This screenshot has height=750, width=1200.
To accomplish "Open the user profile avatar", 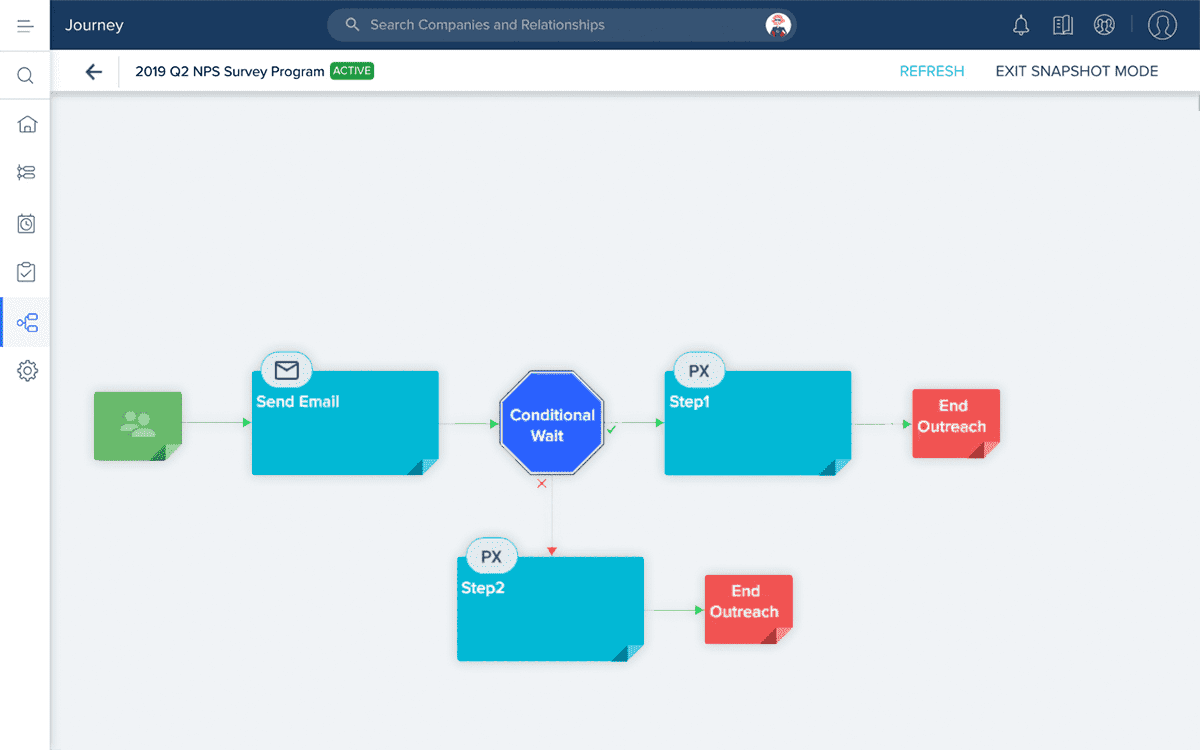I will pyautogui.click(x=1162, y=26).
